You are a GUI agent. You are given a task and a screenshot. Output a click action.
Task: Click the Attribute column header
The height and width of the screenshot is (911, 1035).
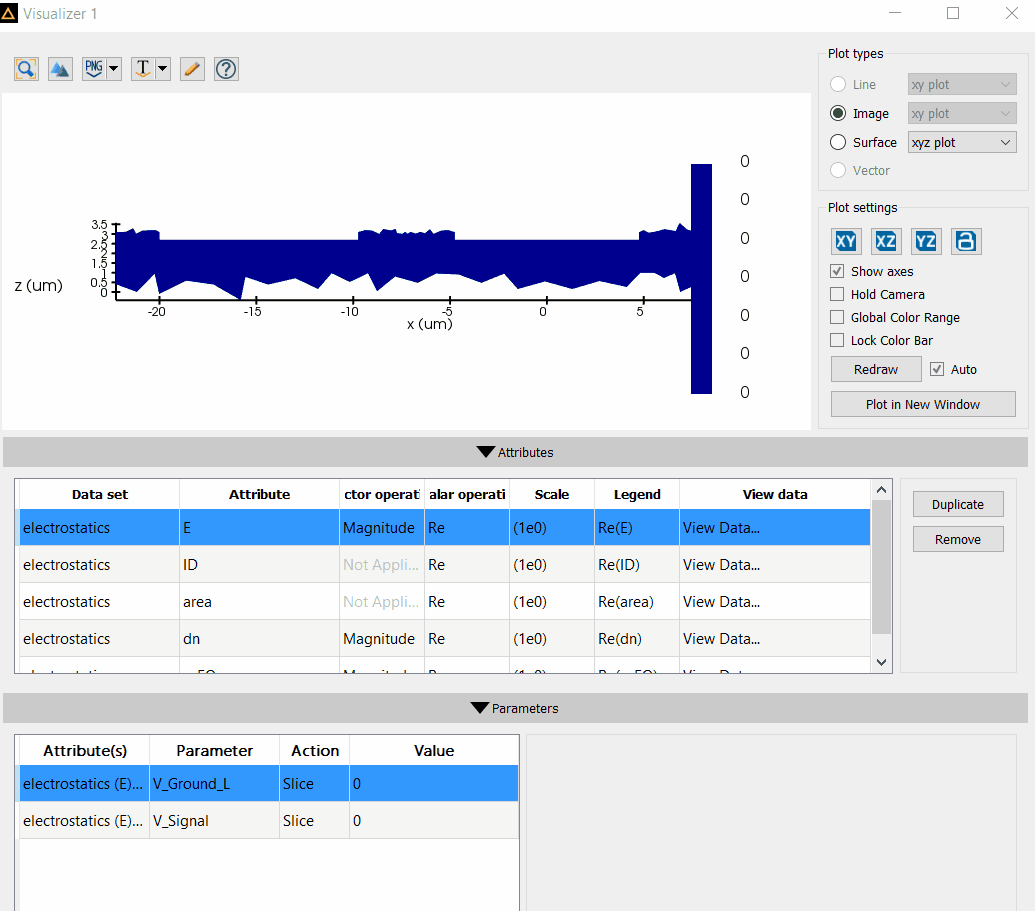click(x=259, y=494)
